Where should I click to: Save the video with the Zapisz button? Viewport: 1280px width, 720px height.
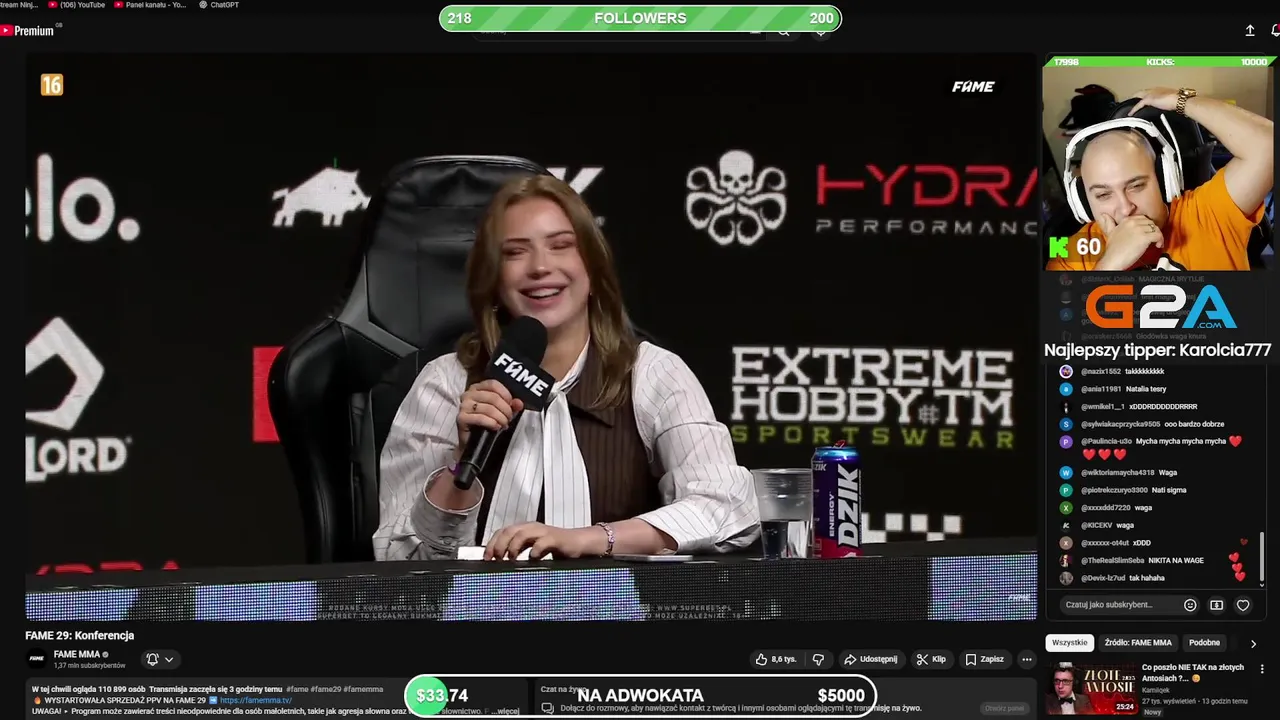click(984, 659)
